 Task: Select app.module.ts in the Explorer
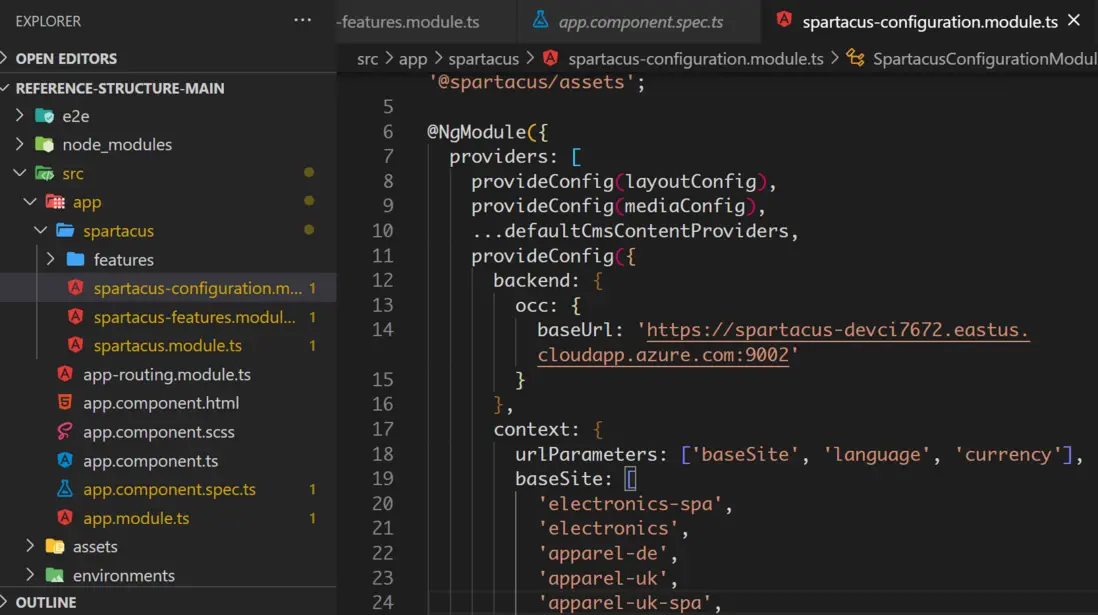(x=136, y=518)
